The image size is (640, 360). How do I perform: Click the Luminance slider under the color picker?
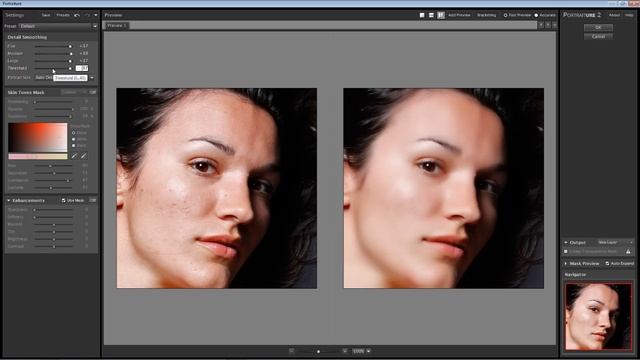53,180
